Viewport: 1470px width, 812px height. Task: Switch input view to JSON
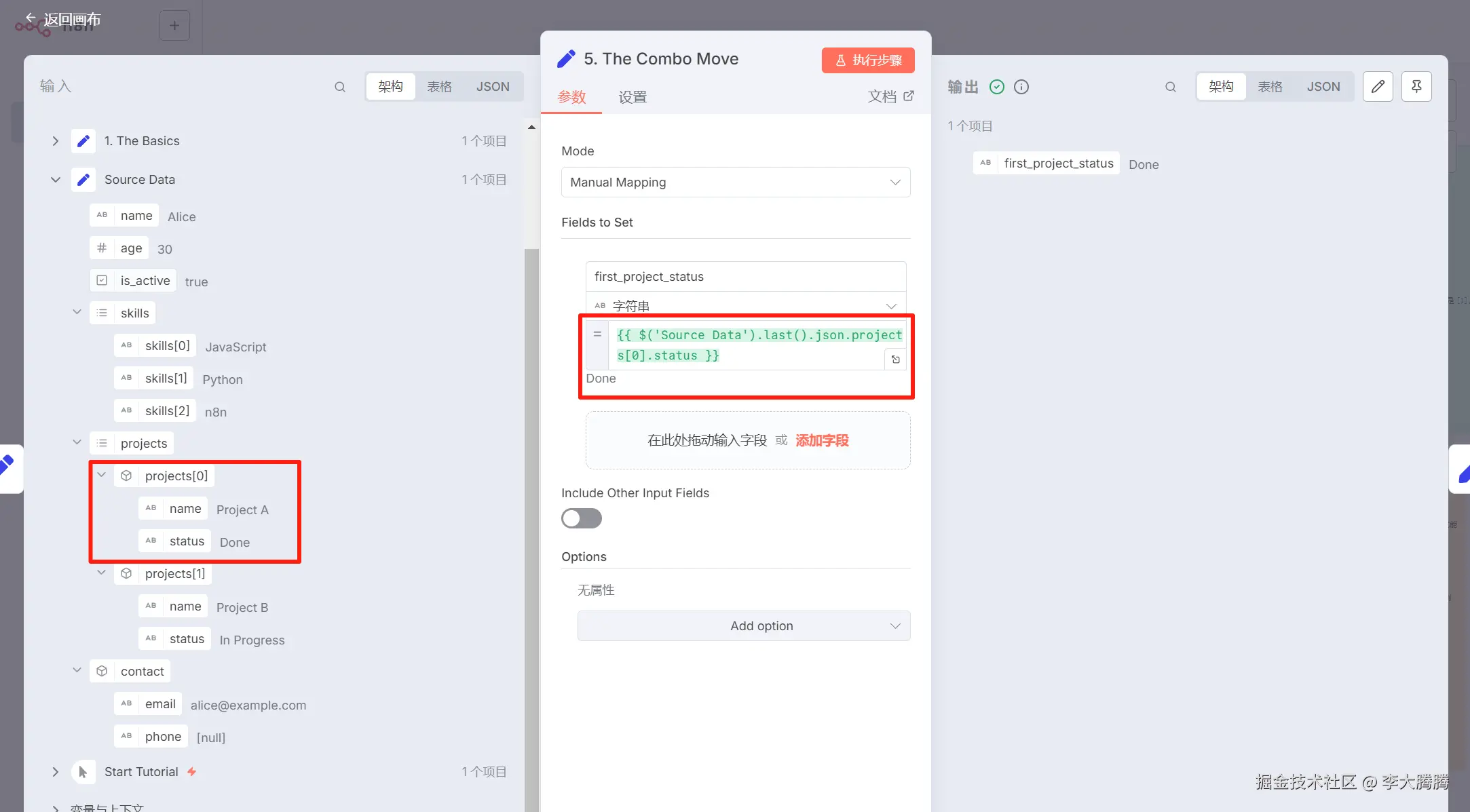click(493, 87)
